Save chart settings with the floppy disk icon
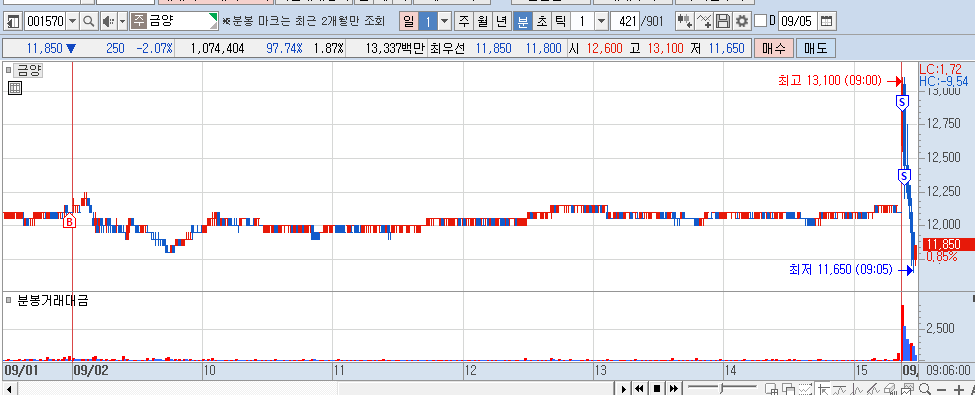Viewport: 975px width, 395px height. 723,22
